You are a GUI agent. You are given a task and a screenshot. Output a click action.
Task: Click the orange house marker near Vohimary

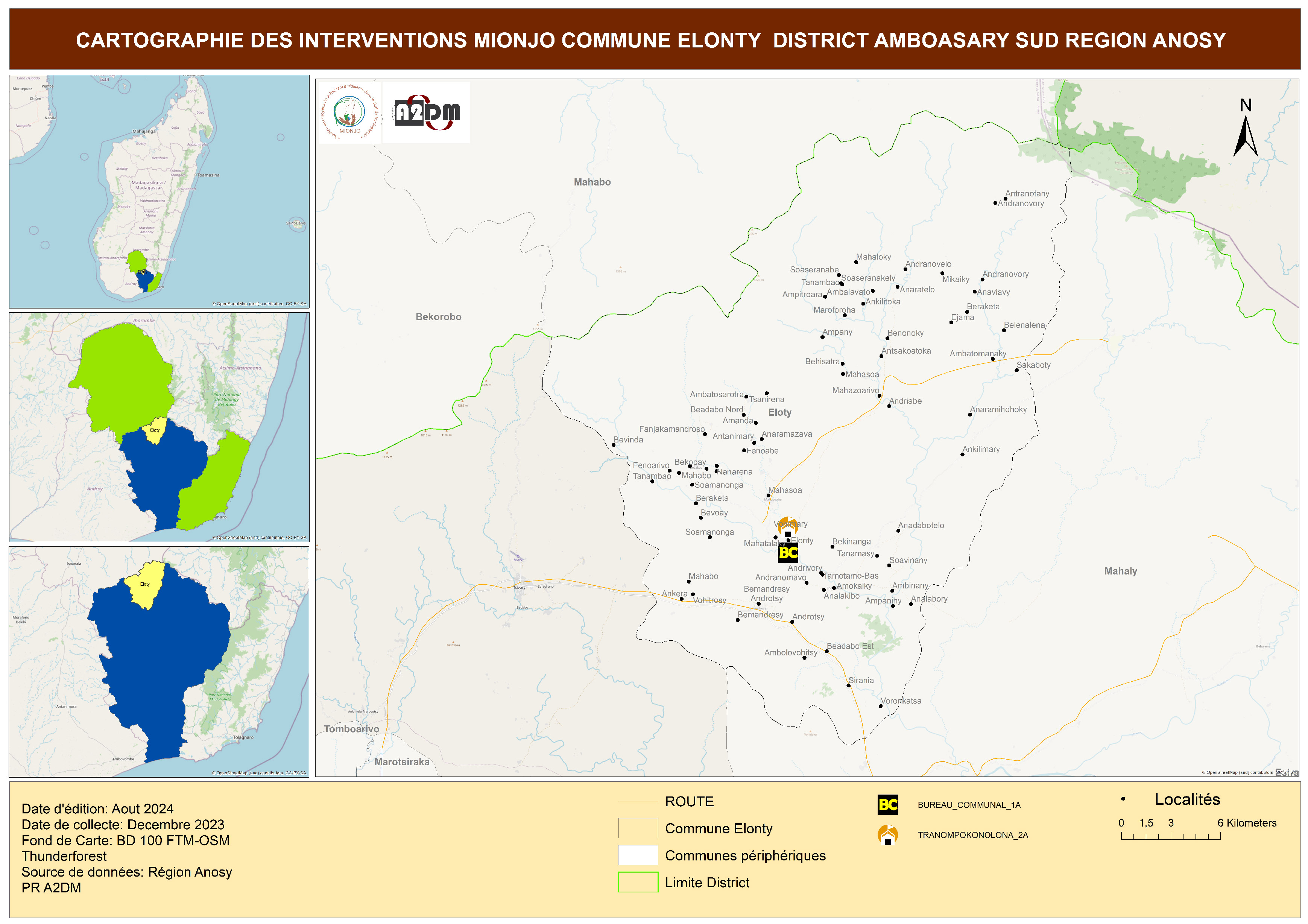tap(788, 527)
